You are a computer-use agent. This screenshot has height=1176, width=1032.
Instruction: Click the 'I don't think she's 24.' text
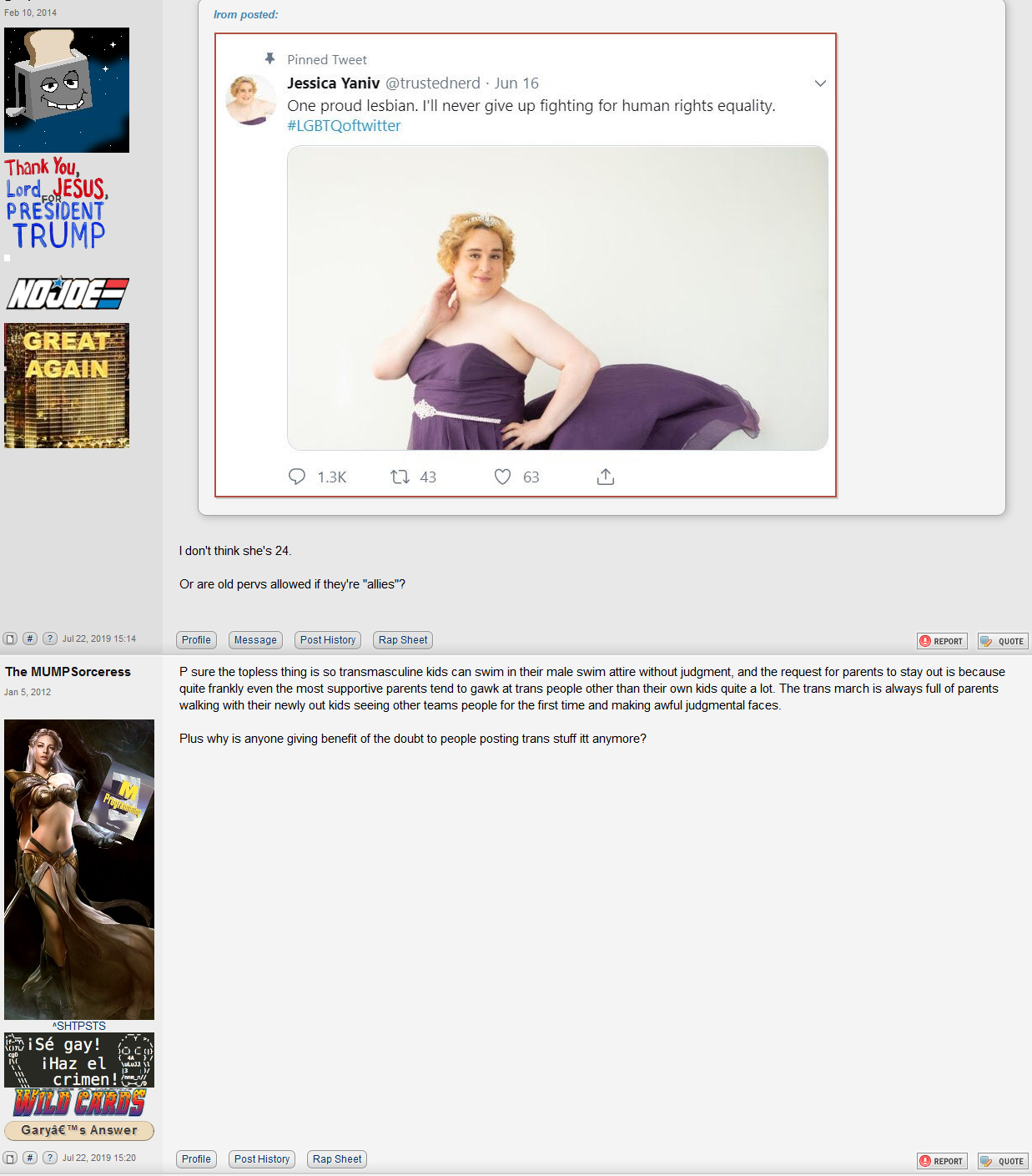(235, 551)
